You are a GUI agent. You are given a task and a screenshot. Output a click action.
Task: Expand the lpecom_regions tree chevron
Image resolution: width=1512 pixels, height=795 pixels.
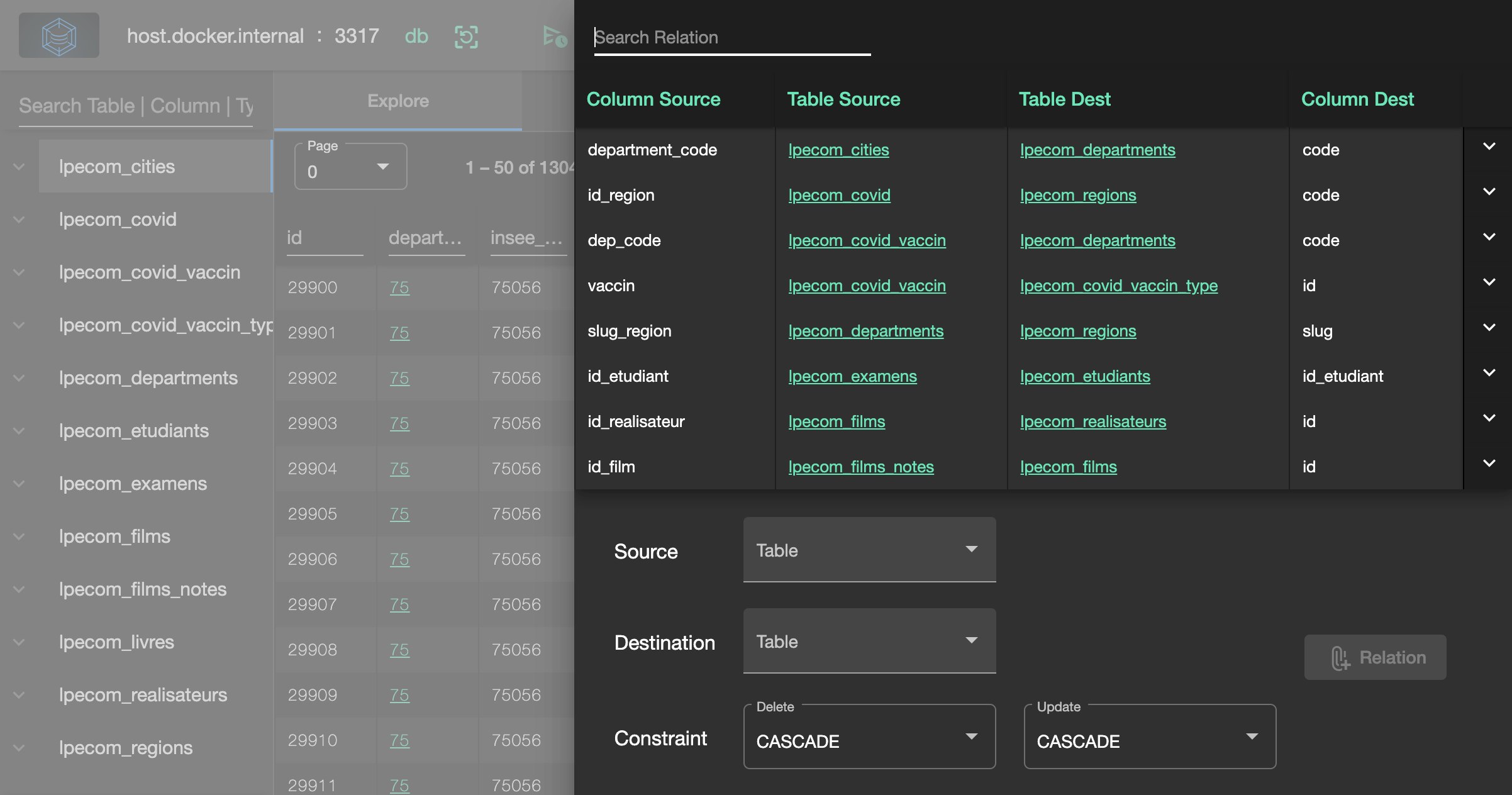(19, 748)
